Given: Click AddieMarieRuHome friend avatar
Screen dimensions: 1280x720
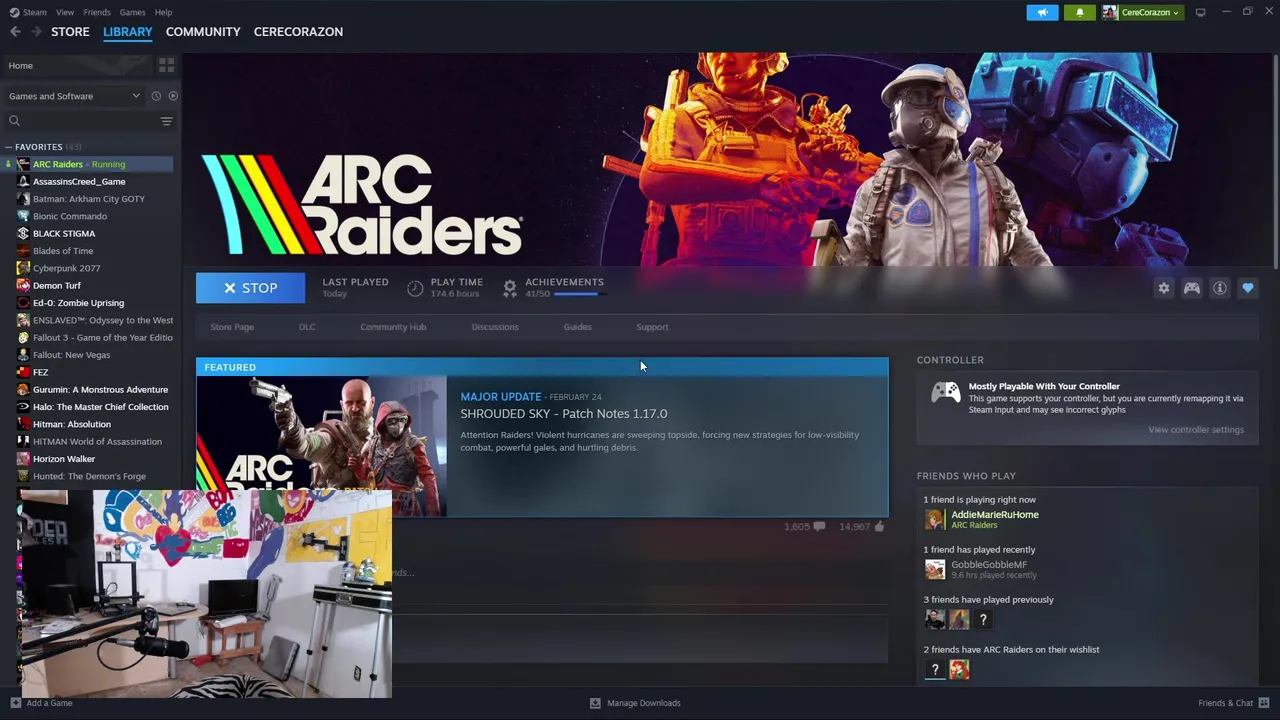Looking at the screenshot, I should 934,520.
